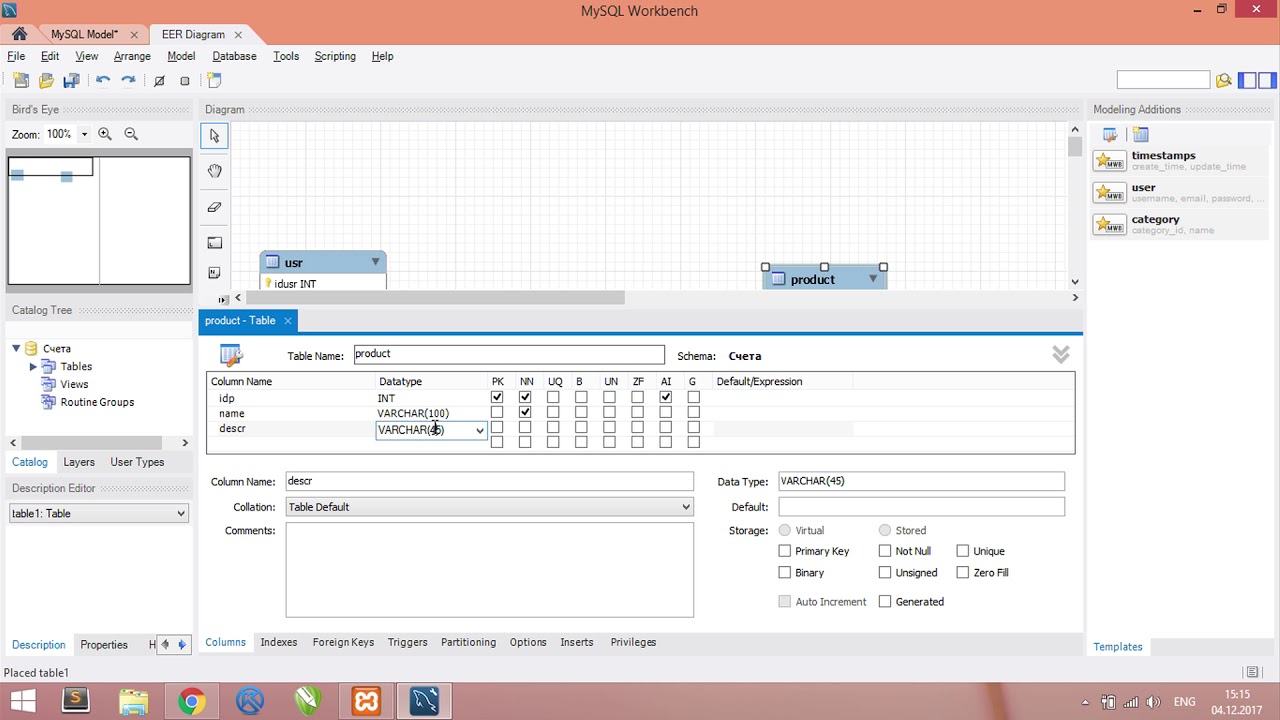Enable the Unique checkbox
This screenshot has width=1280, height=720.
pyautogui.click(x=963, y=551)
